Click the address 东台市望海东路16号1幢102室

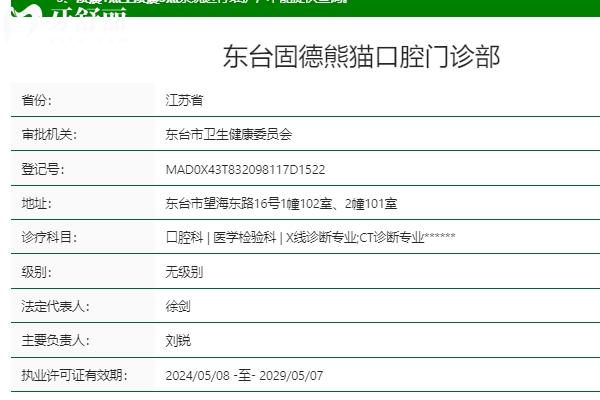(x=281, y=203)
